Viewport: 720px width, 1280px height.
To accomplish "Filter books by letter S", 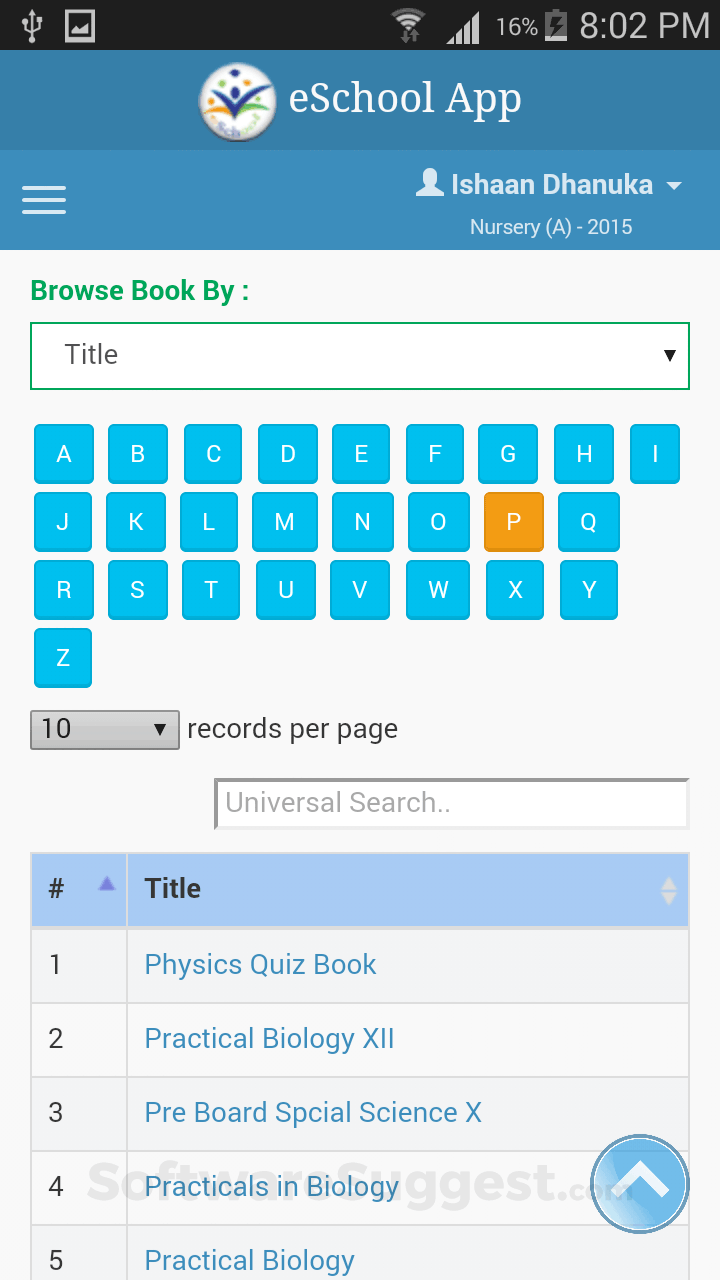I will click(x=138, y=590).
